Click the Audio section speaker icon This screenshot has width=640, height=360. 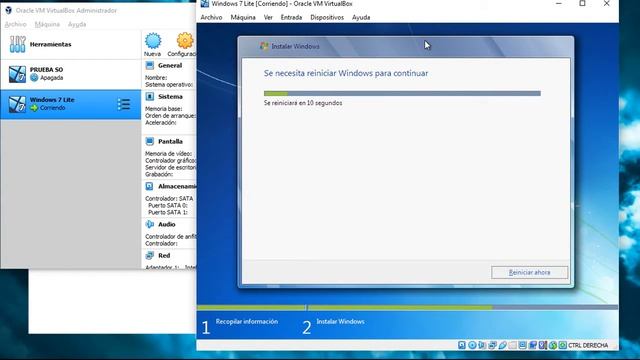[x=150, y=224]
